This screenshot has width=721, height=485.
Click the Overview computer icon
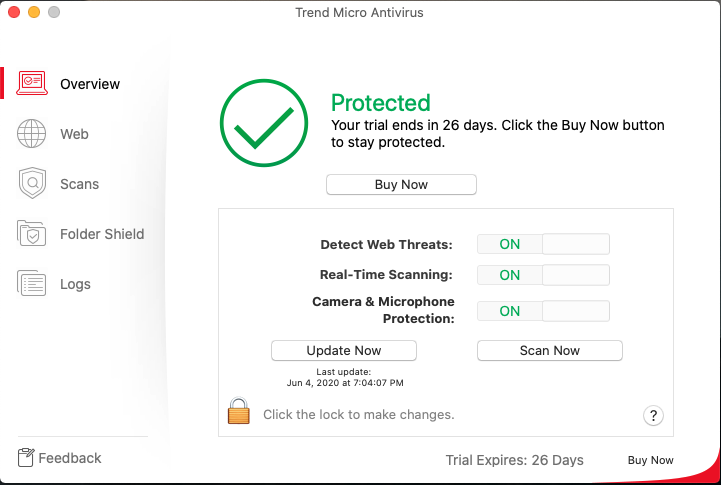(32, 84)
